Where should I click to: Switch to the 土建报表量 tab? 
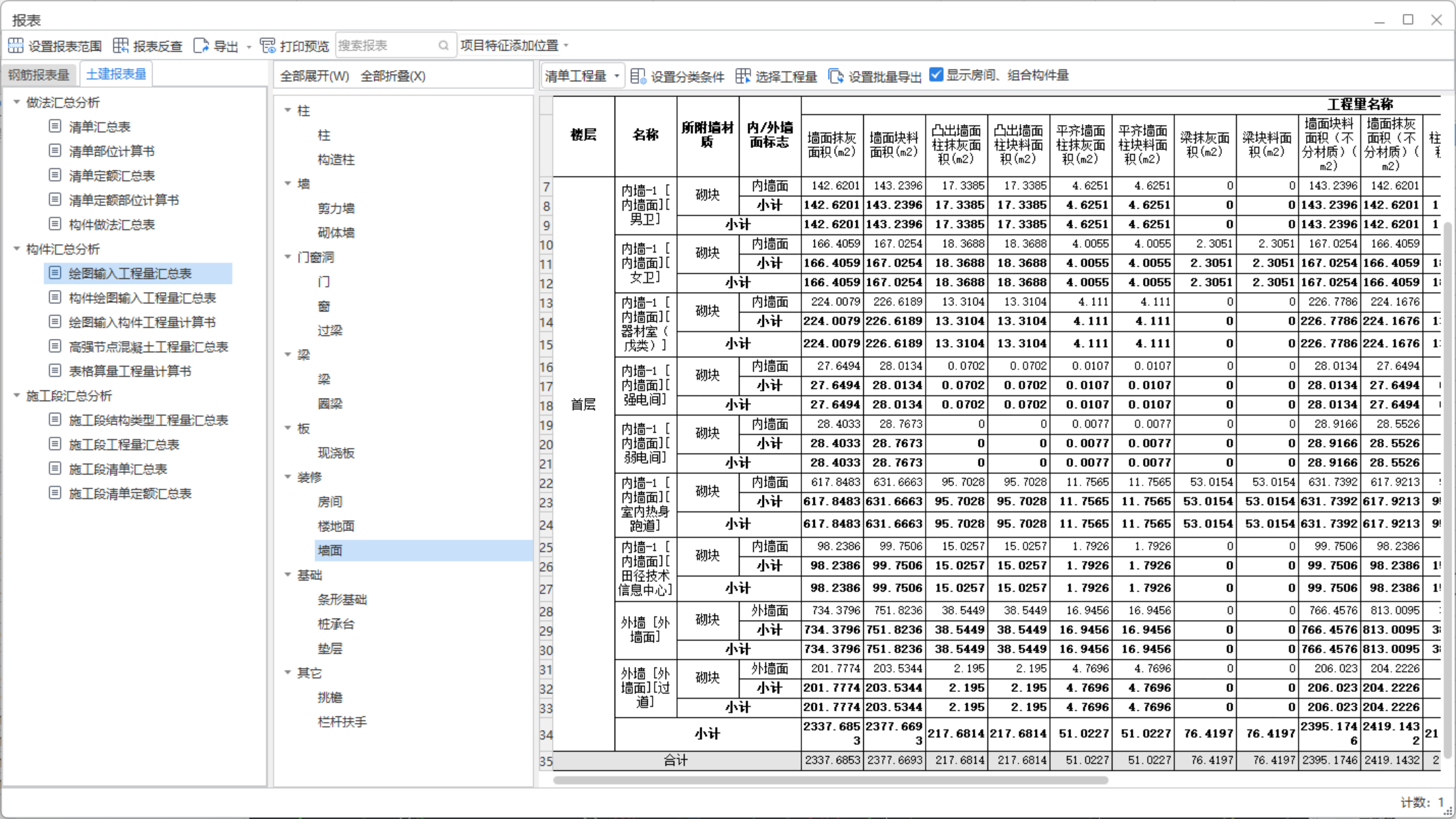click(x=116, y=74)
